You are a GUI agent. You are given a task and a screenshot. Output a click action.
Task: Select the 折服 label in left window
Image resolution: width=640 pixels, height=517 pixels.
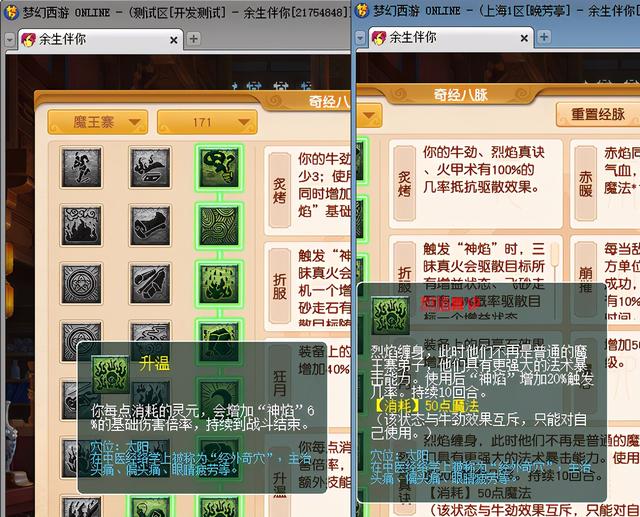pos(280,286)
